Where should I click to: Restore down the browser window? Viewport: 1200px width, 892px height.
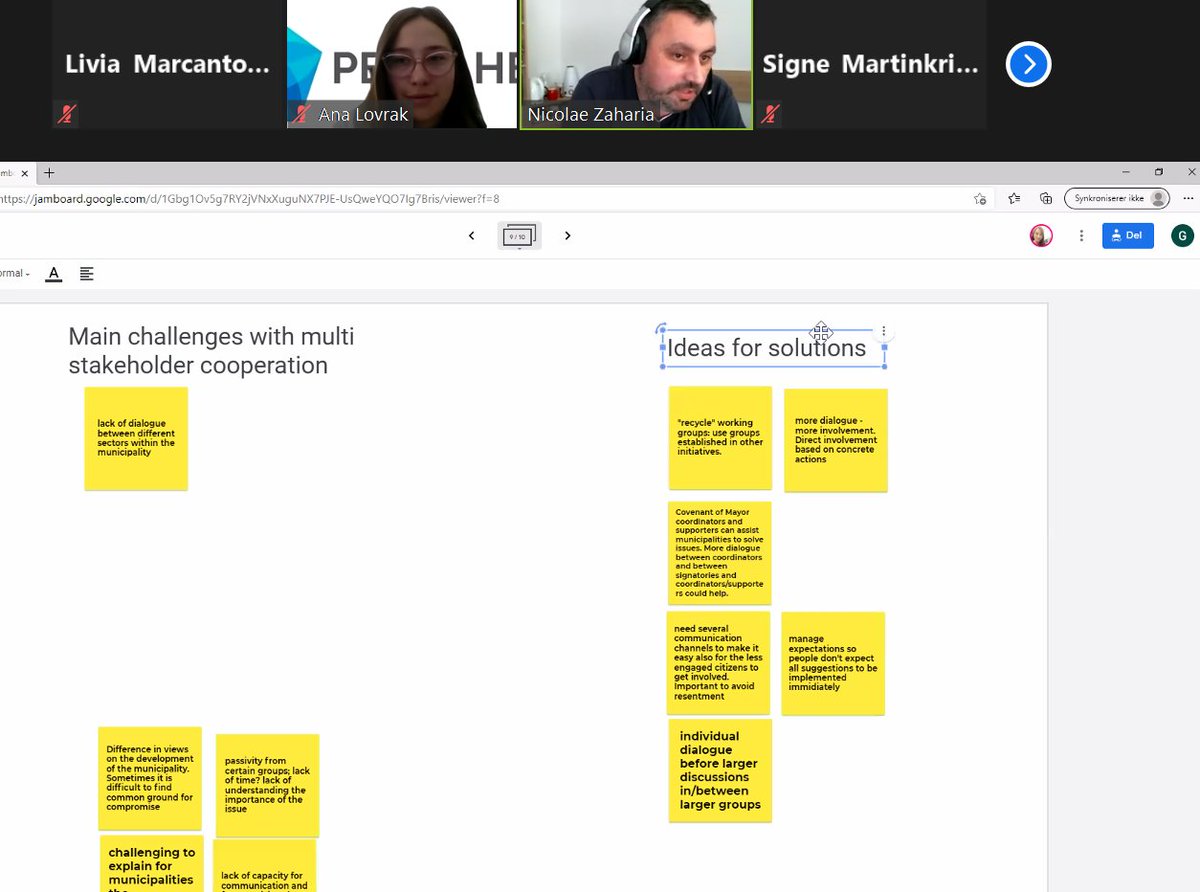[x=1159, y=172]
